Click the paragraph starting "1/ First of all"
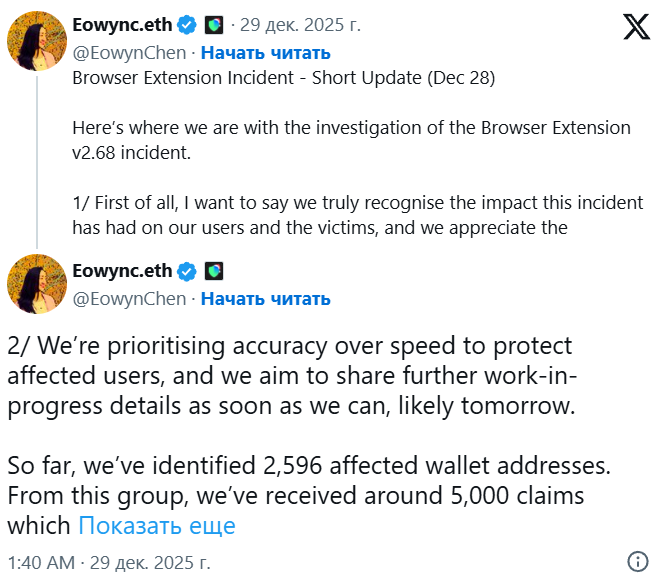 (357, 214)
